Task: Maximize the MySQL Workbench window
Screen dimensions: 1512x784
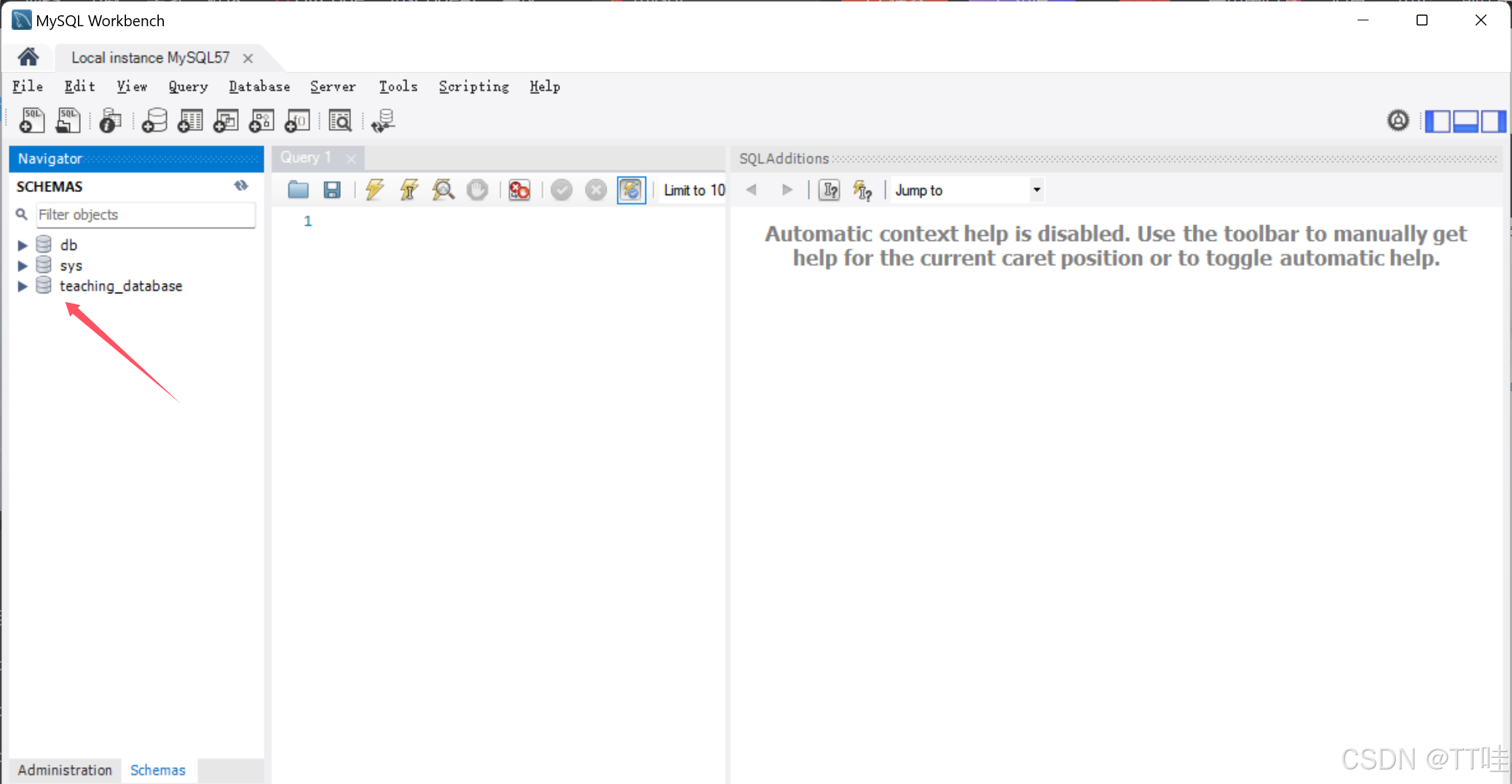Action: tap(1422, 20)
